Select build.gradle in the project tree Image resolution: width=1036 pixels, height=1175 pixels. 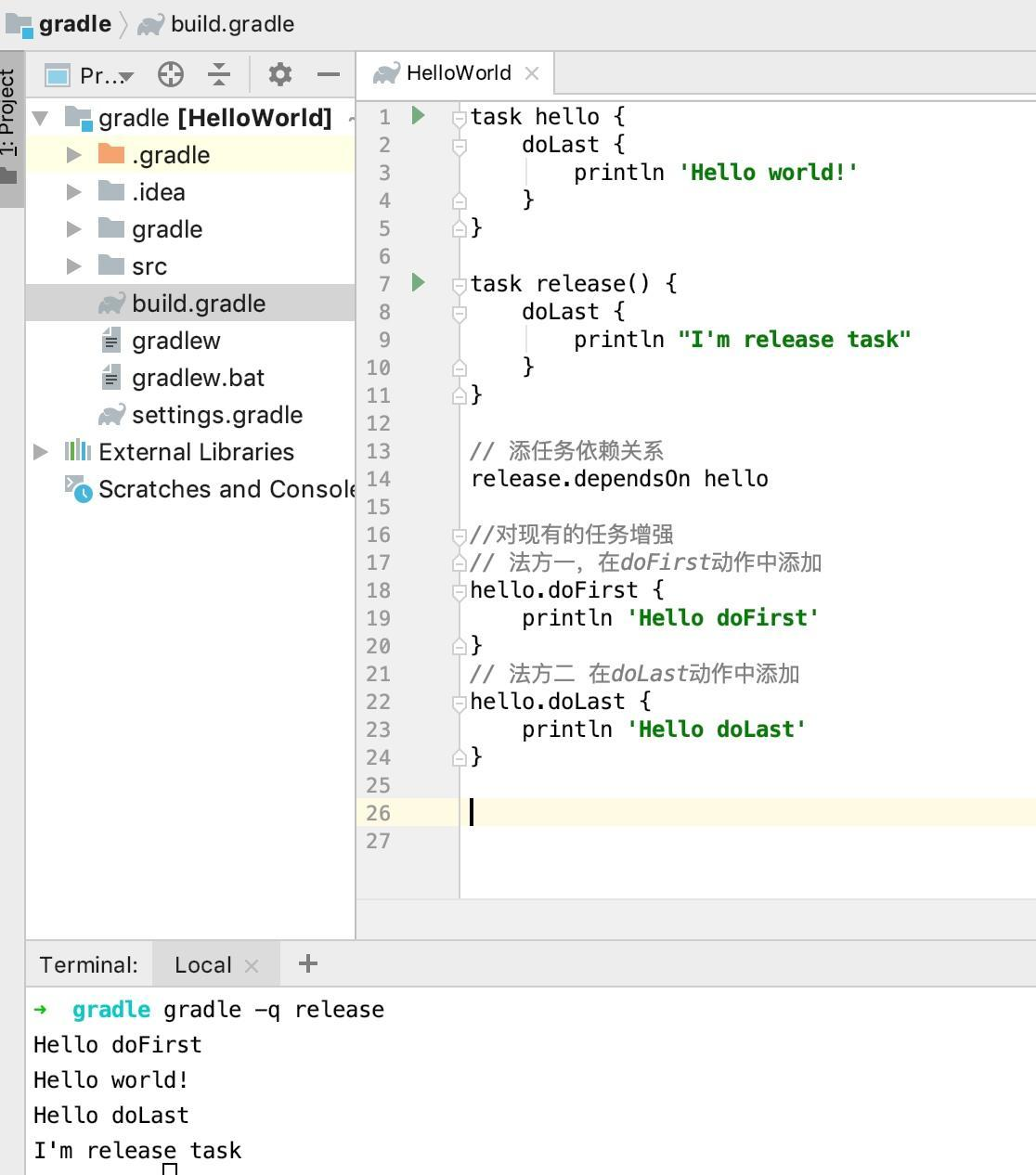[x=190, y=303]
